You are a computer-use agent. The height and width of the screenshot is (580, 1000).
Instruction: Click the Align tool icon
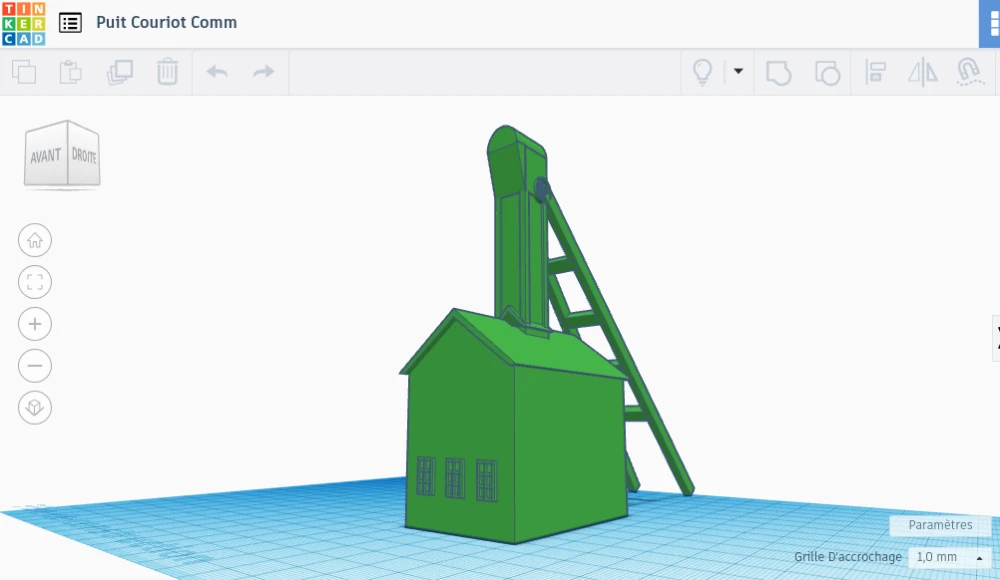[876, 72]
